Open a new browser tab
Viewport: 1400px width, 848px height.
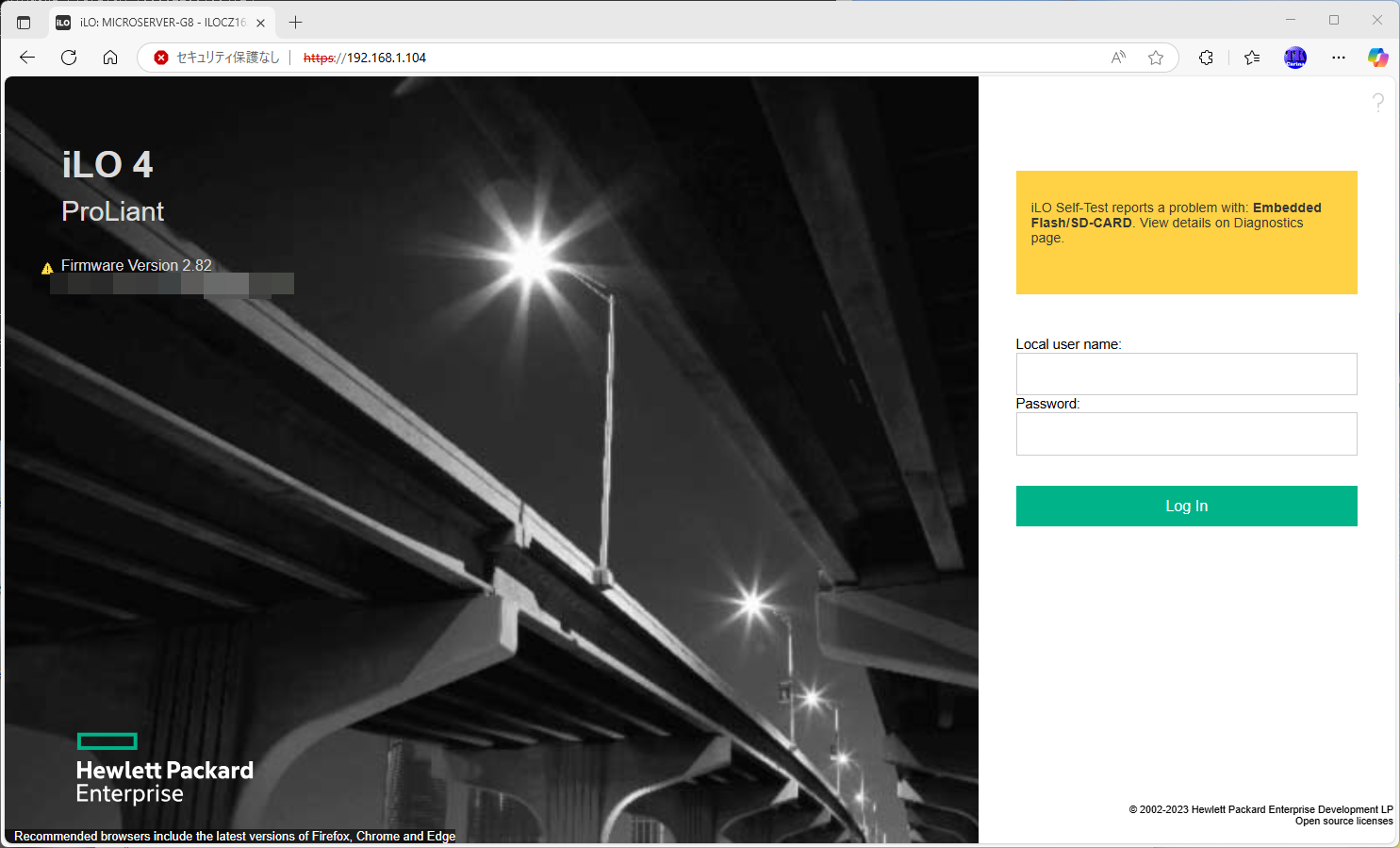pyautogui.click(x=296, y=23)
